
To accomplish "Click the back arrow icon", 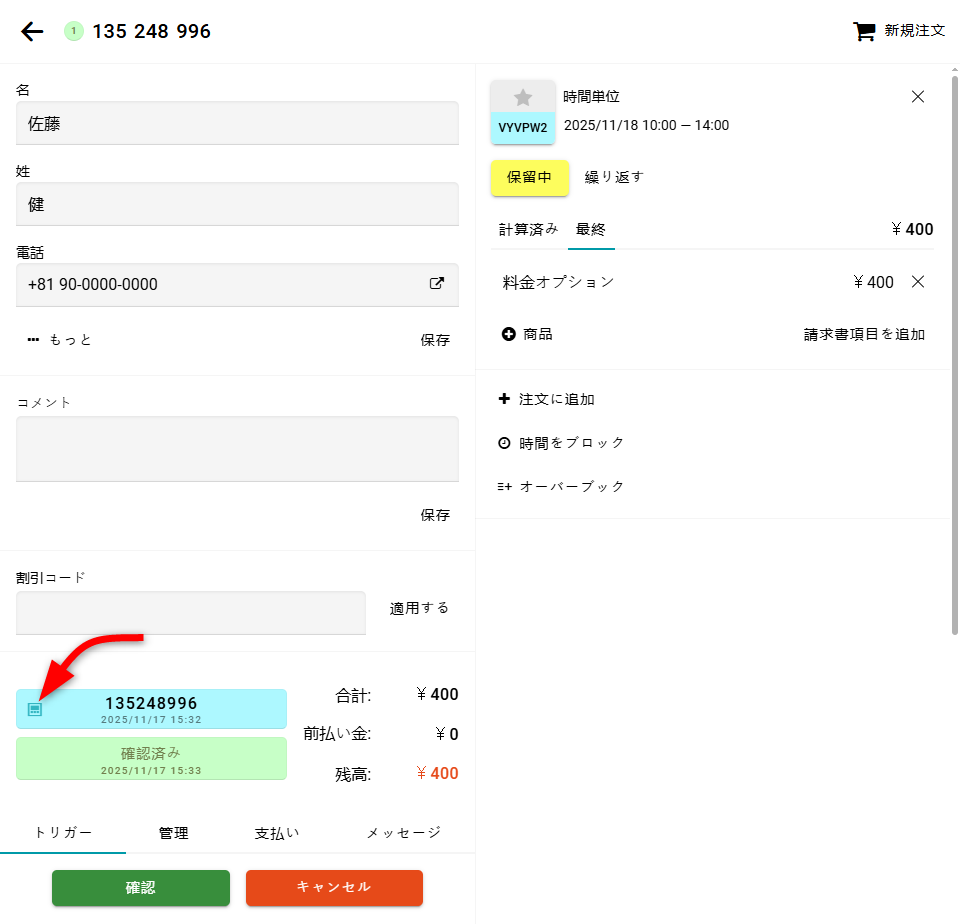I will 33,32.
